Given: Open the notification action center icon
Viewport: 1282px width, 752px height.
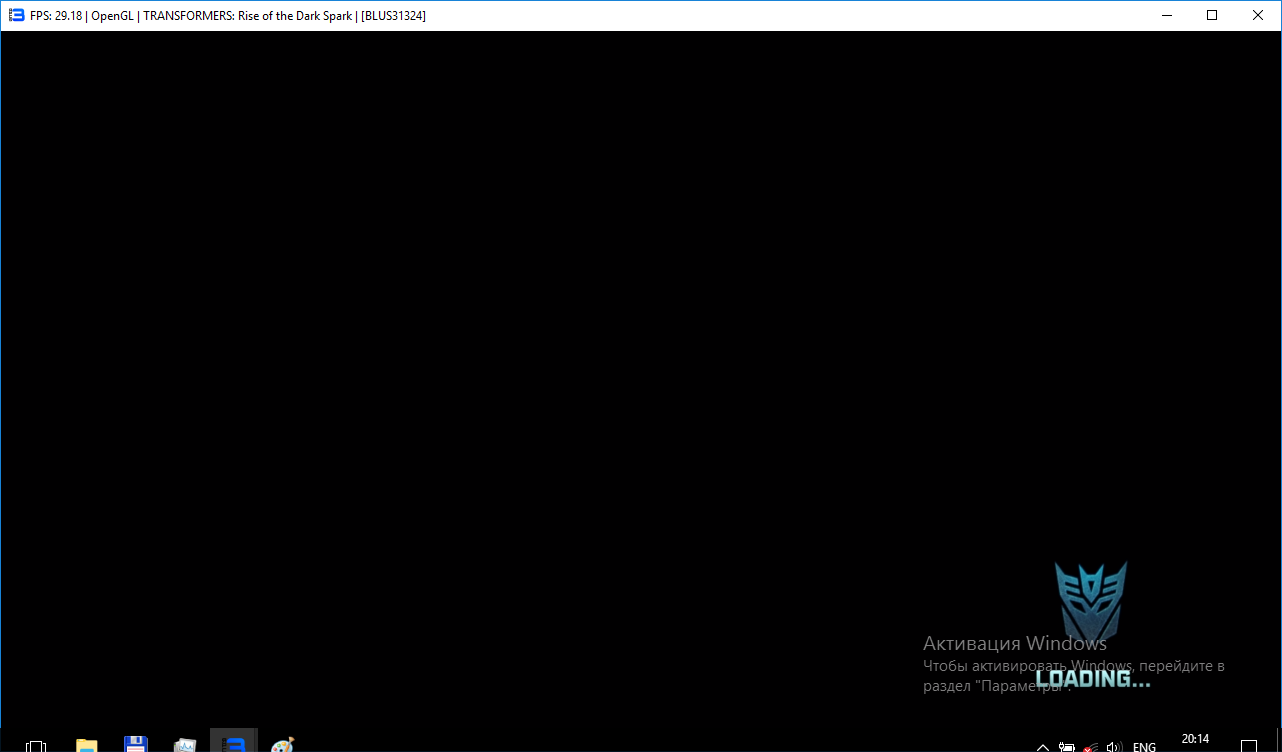Looking at the screenshot, I should pos(1248,746).
